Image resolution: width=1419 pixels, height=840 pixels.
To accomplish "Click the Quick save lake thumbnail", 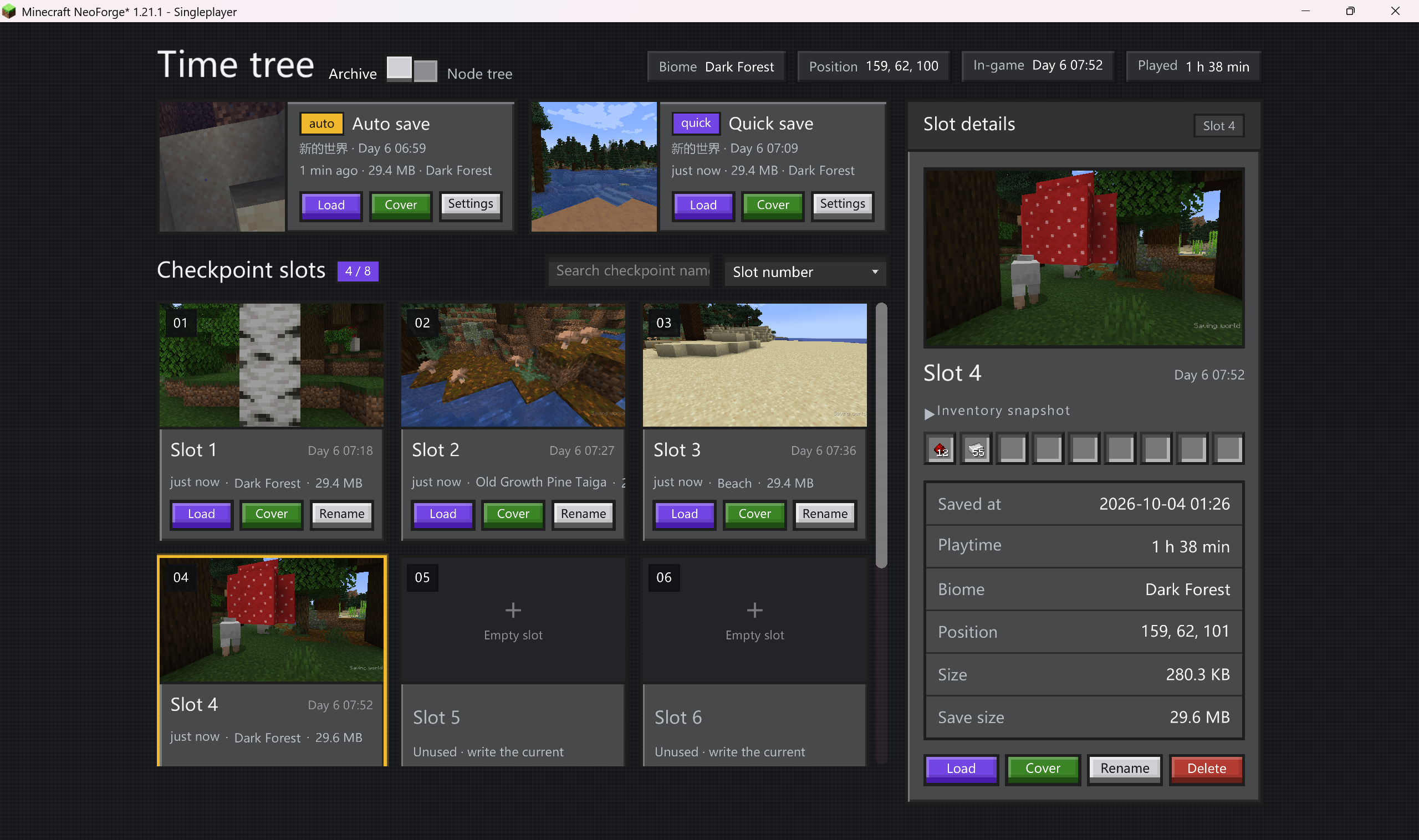I will pos(594,166).
